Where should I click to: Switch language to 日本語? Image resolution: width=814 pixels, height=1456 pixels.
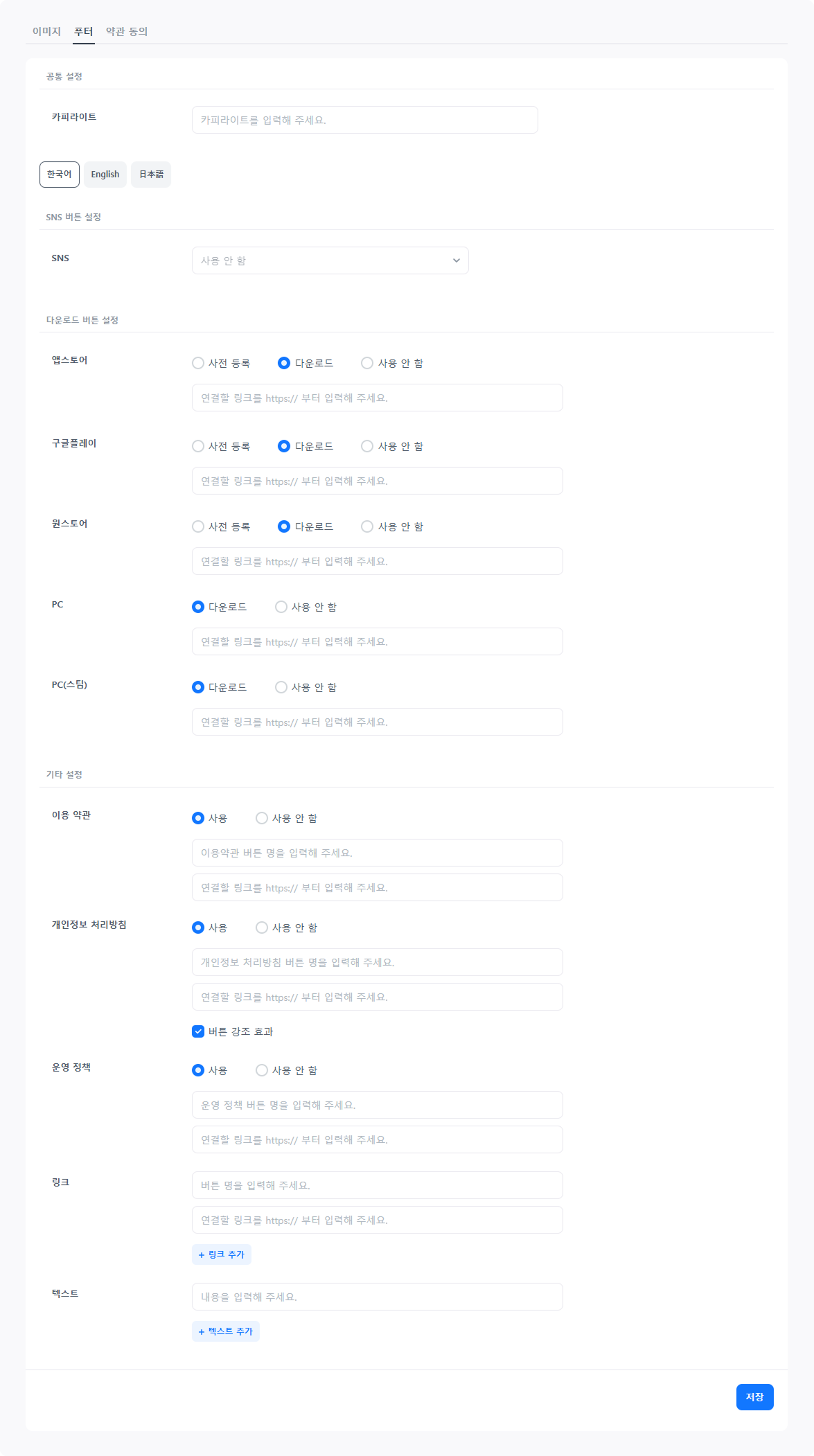click(151, 175)
